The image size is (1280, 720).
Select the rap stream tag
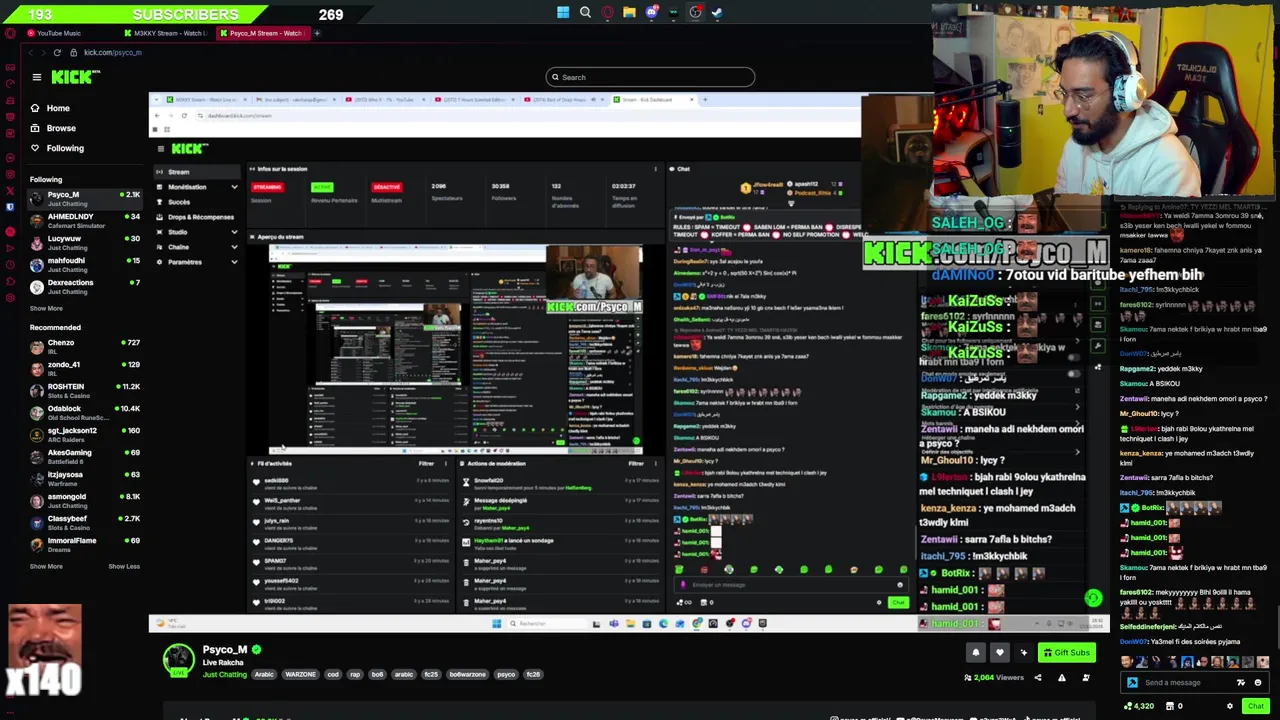pyautogui.click(x=355, y=674)
